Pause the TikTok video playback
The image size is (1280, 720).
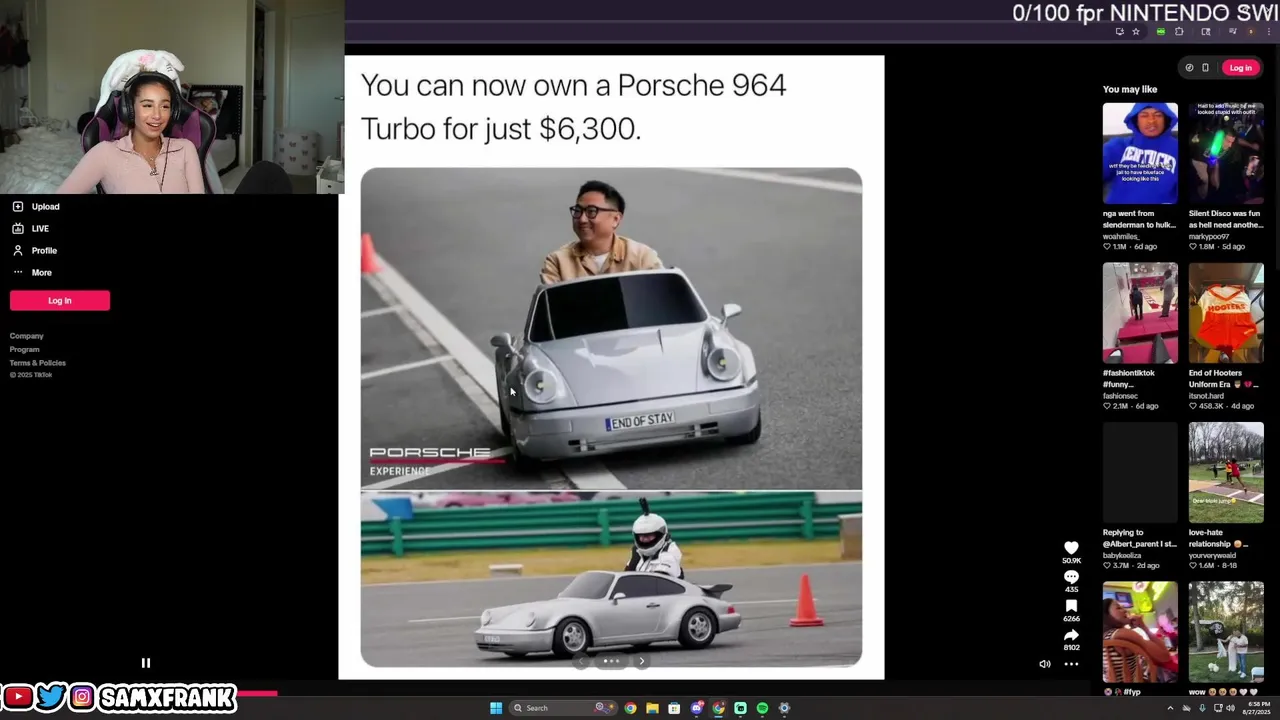[x=145, y=663]
